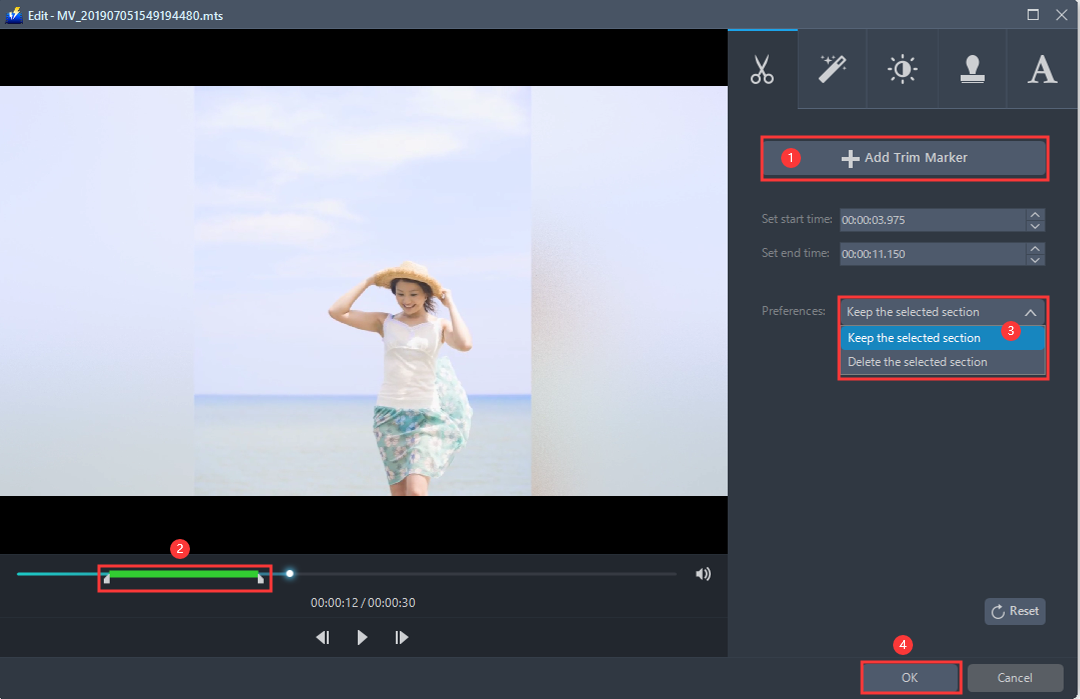Choose "Keep the selected section" option
1080x699 pixels.
coord(912,337)
